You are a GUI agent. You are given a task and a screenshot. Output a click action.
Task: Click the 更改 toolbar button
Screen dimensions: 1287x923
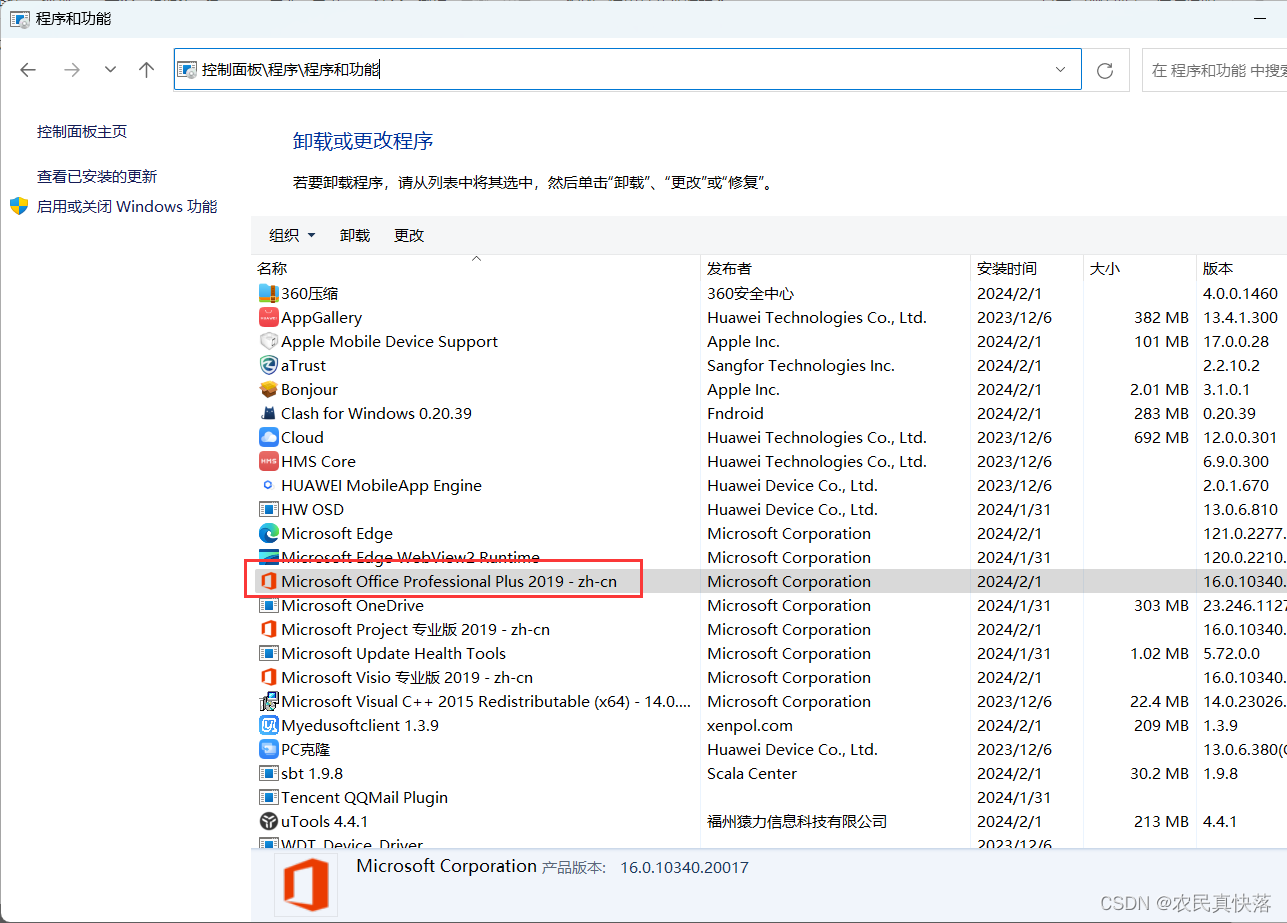pos(409,235)
